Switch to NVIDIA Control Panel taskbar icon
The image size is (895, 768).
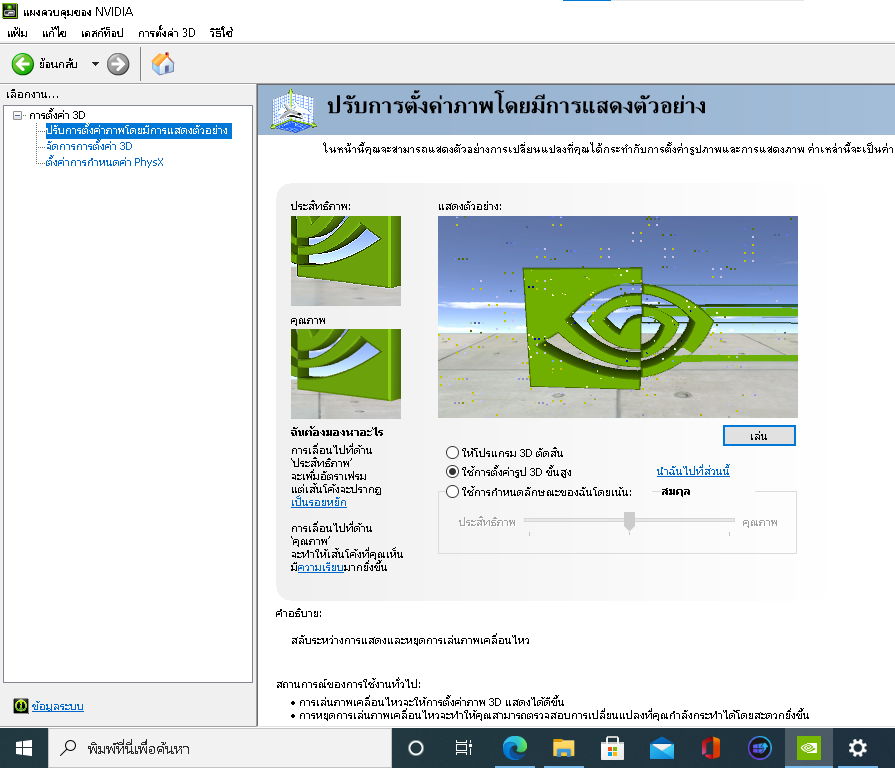[x=809, y=748]
